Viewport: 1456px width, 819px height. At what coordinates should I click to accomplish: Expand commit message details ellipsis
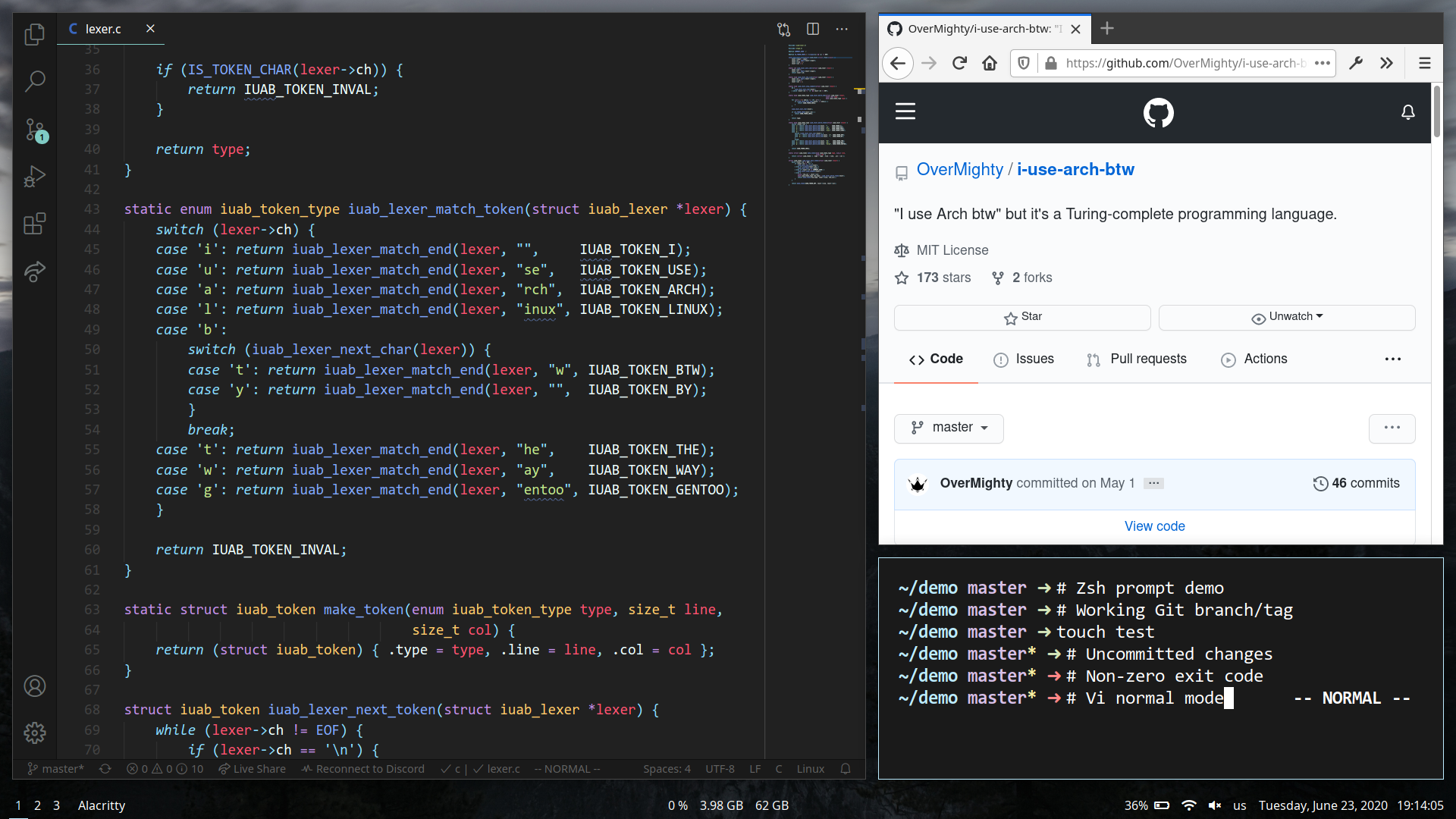click(1153, 484)
